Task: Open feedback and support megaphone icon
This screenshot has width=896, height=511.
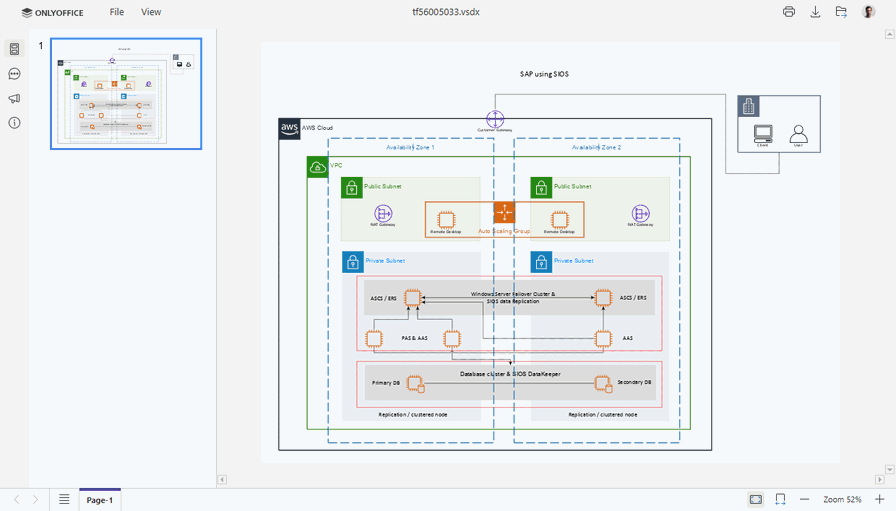Action: click(x=14, y=98)
